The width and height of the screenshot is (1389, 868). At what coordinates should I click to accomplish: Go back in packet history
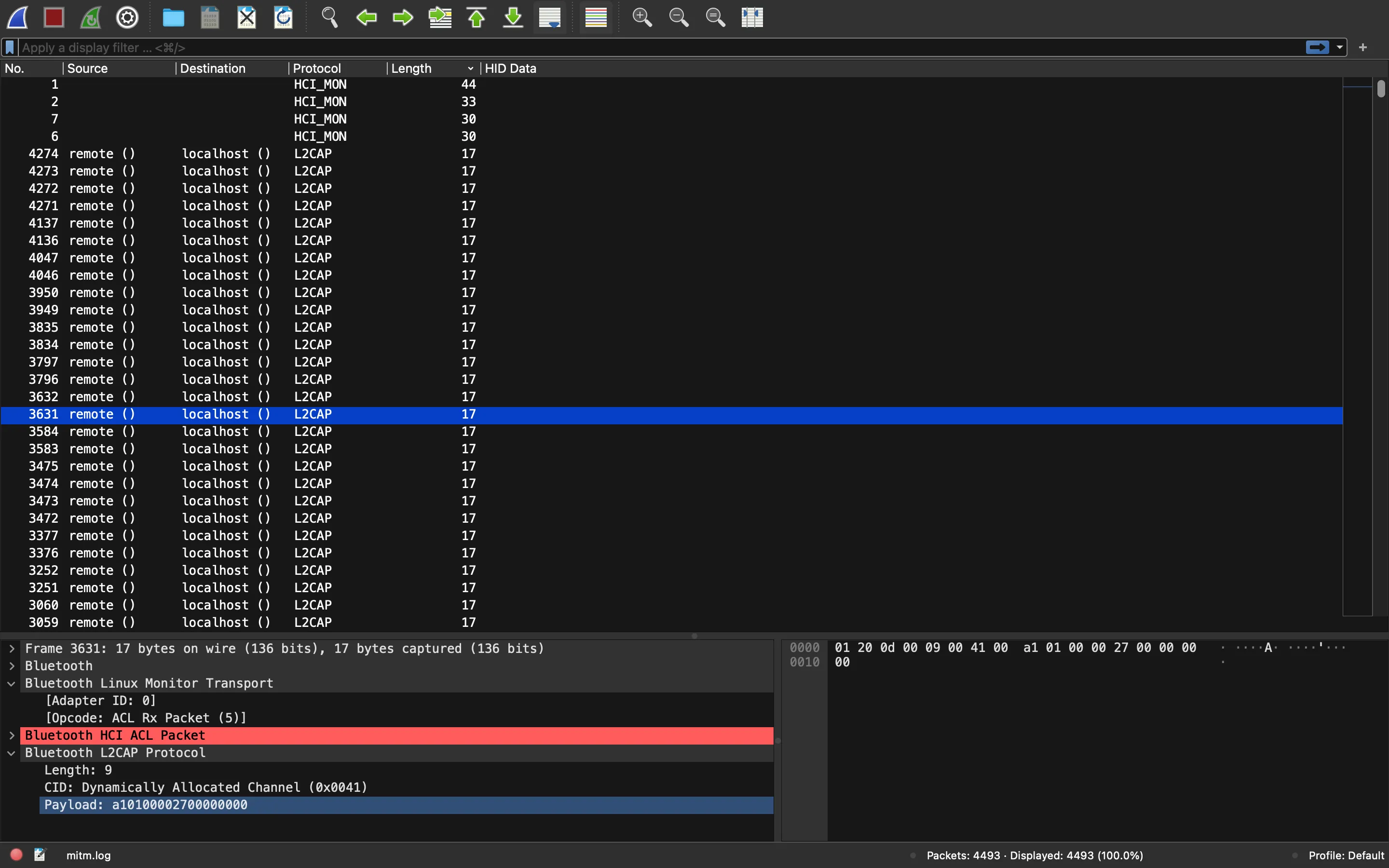point(366,17)
